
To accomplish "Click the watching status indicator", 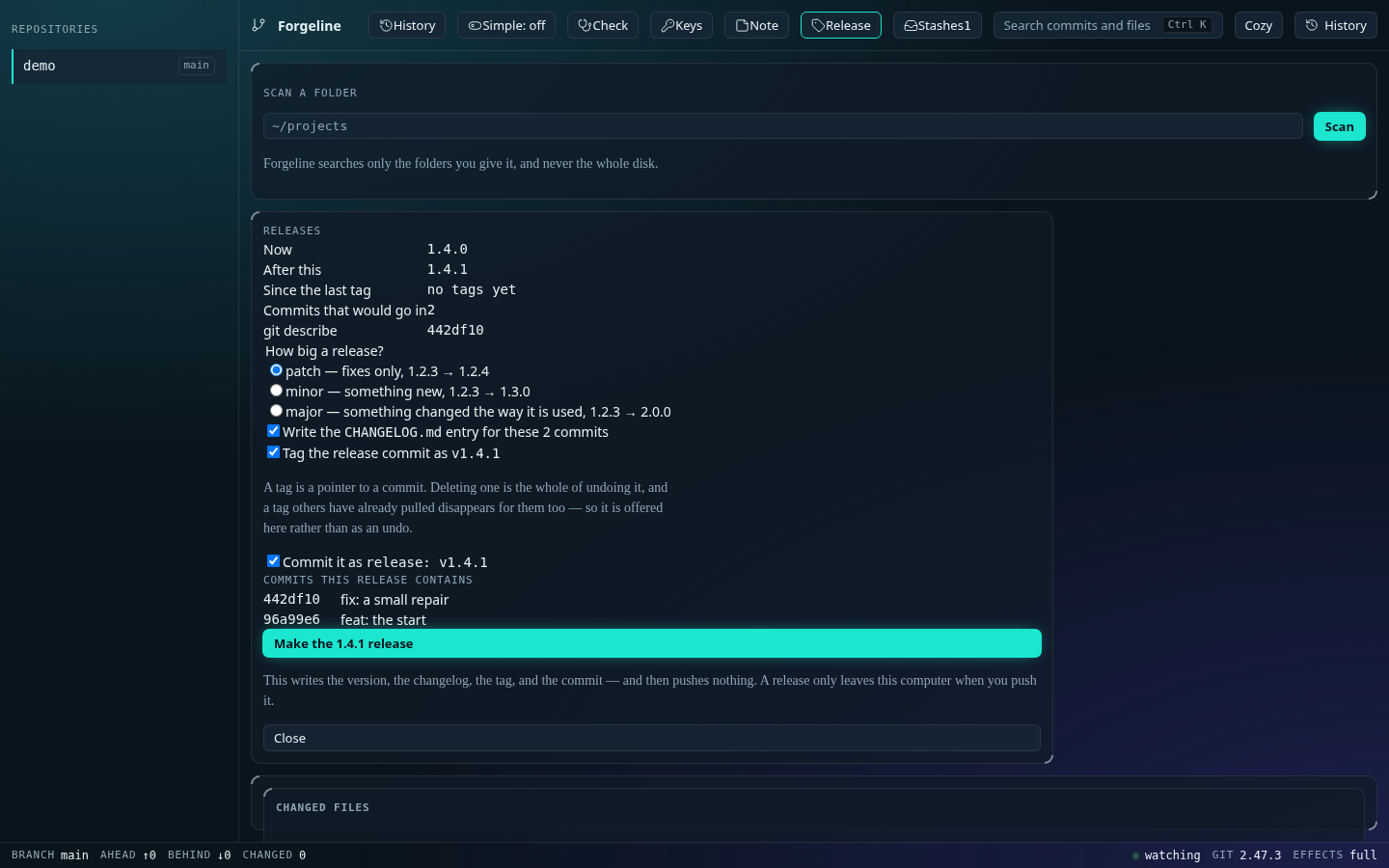I will pos(1166,855).
